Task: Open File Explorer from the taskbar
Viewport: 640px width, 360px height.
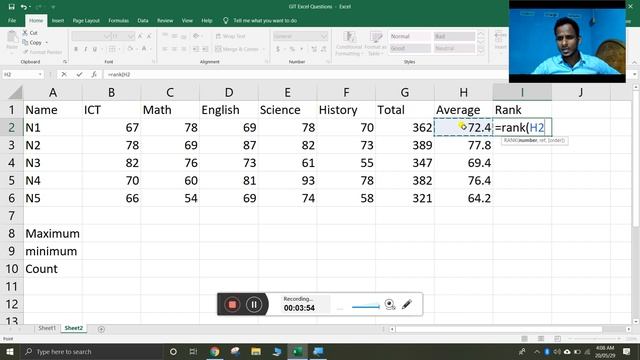Action: (256, 351)
